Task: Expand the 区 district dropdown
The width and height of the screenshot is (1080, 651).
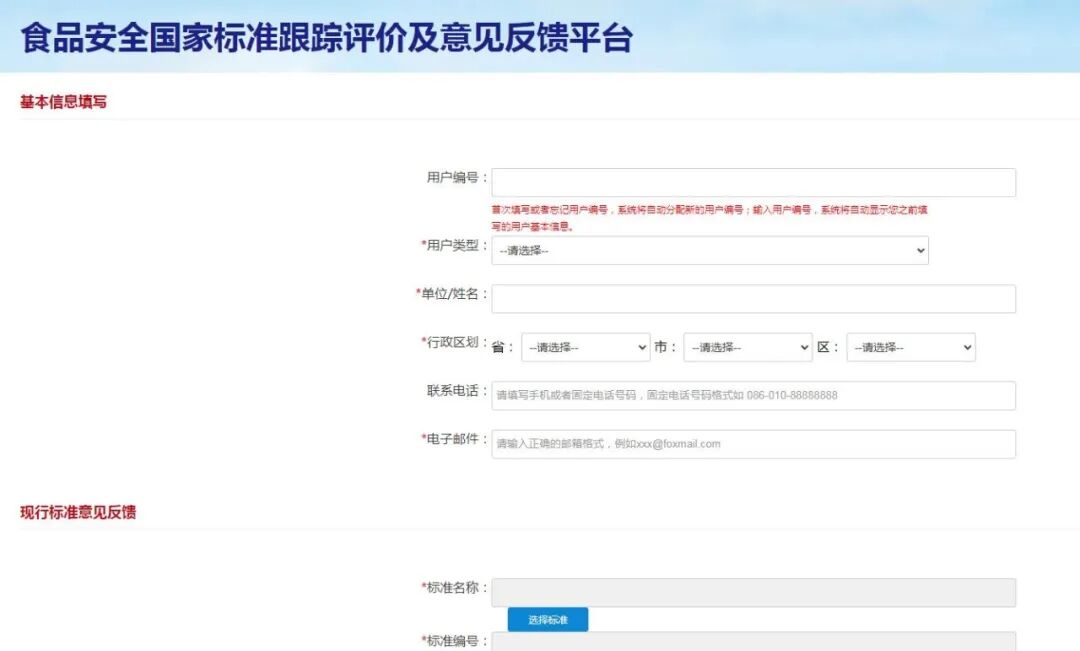Action: tap(910, 347)
